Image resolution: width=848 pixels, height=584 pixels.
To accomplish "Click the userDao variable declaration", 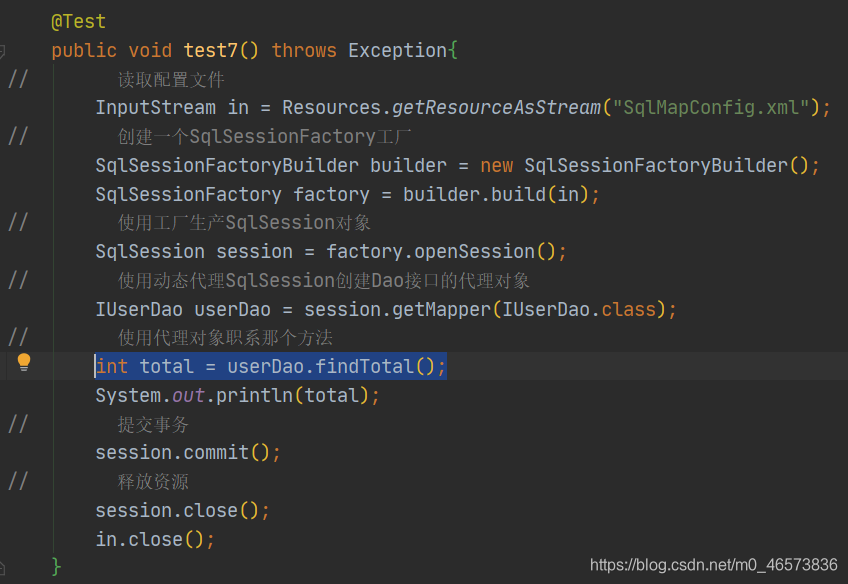I will point(233,309).
